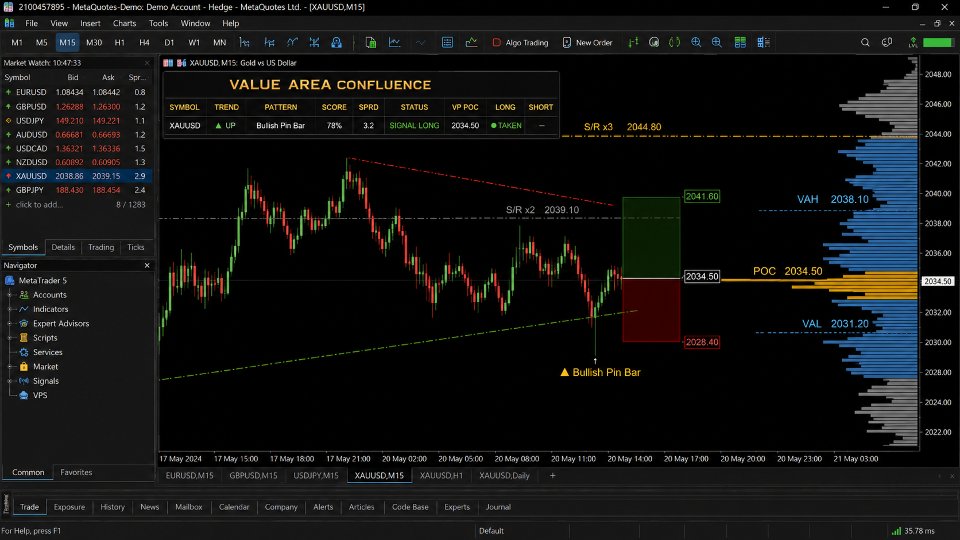Toggle Algo Trading button
Image resolution: width=960 pixels, height=540 pixels.
point(520,42)
